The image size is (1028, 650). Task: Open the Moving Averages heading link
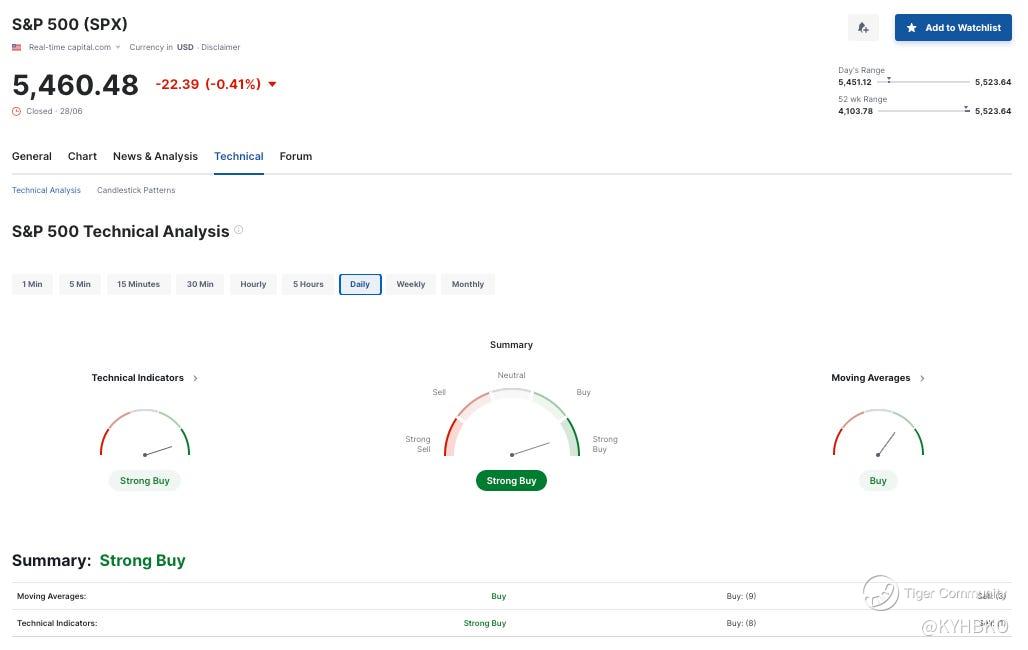871,378
